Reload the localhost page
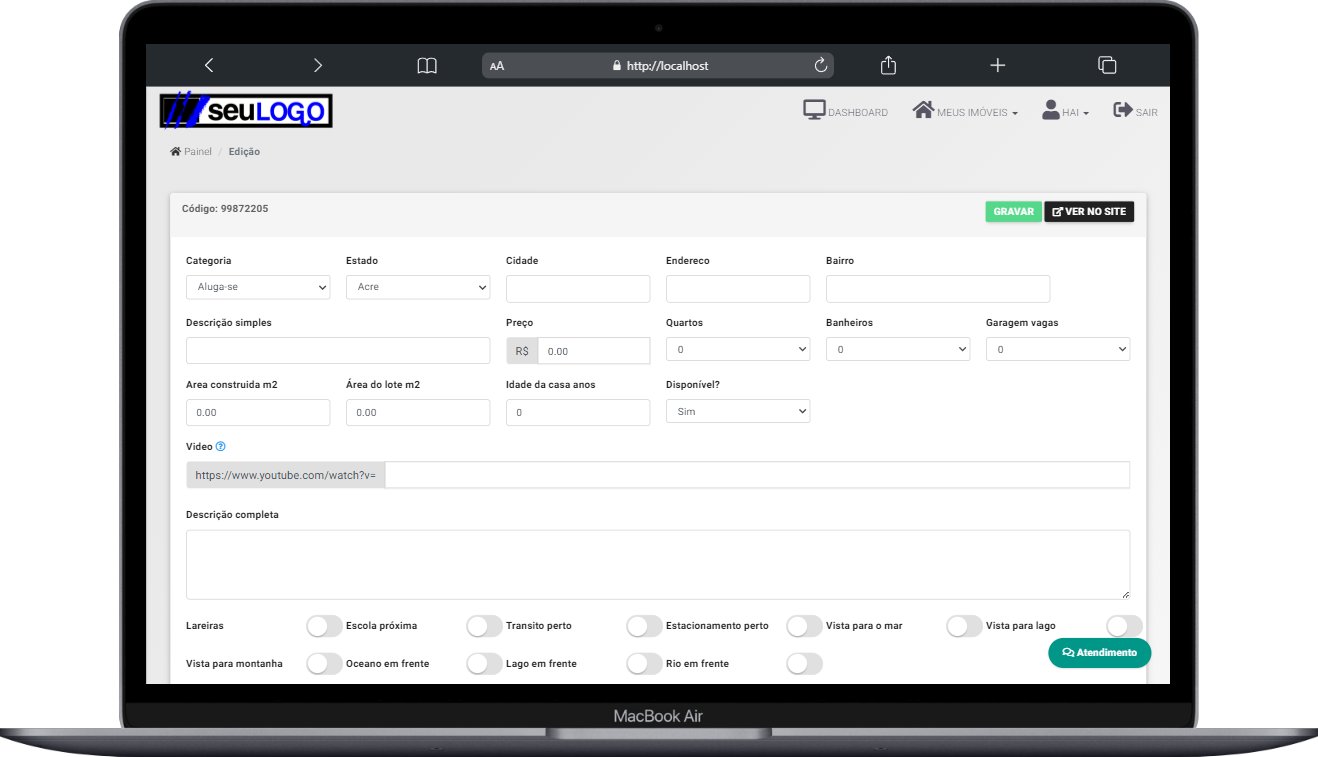This screenshot has width=1318, height=757. (821, 65)
